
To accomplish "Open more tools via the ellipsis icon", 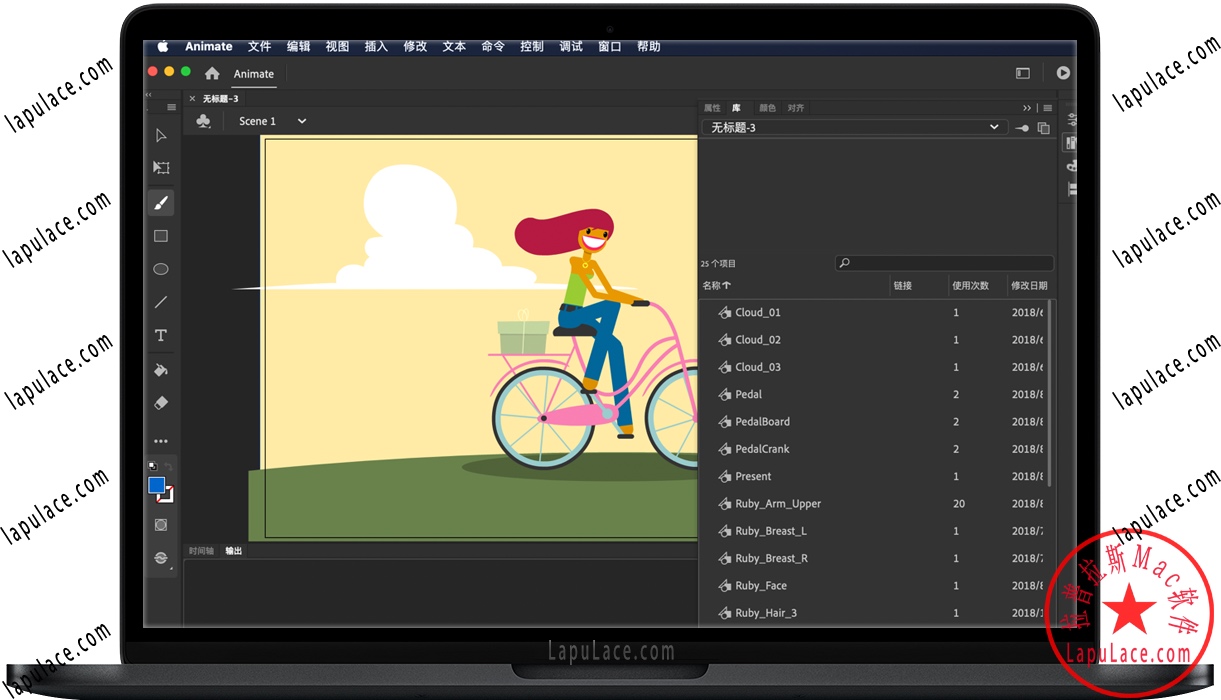I will pos(161,440).
